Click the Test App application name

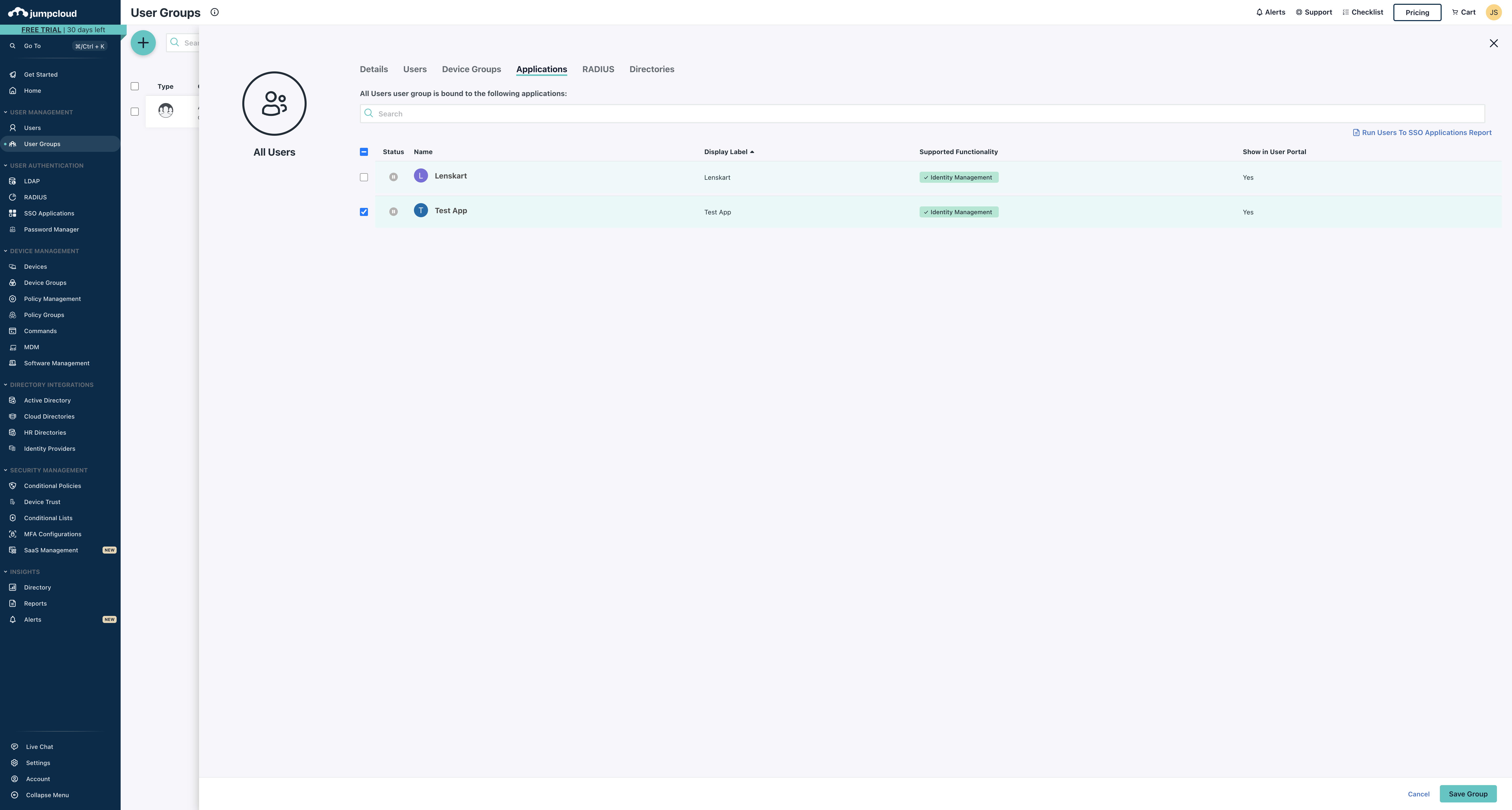[x=451, y=211]
